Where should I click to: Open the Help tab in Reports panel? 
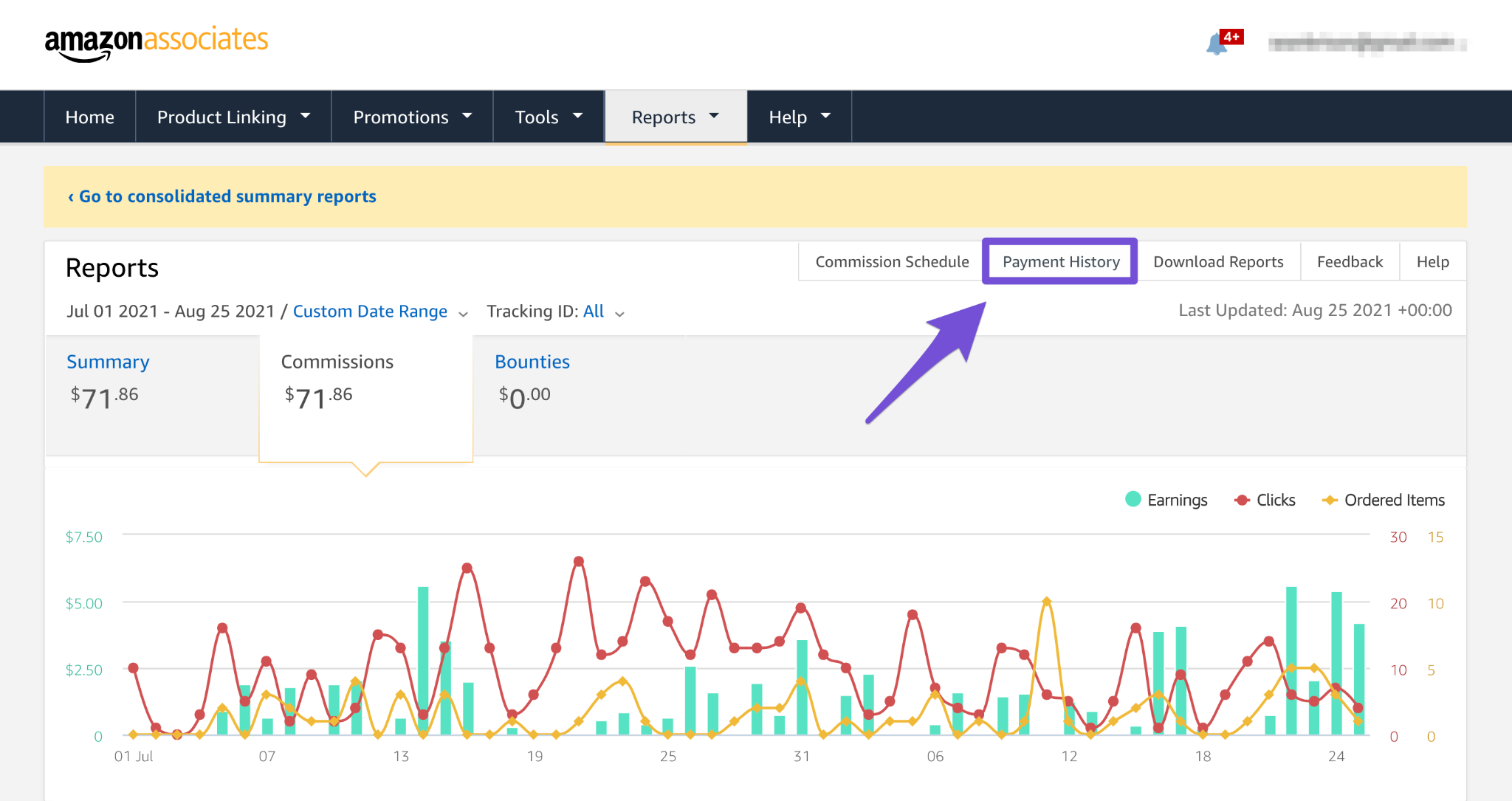tap(1432, 262)
